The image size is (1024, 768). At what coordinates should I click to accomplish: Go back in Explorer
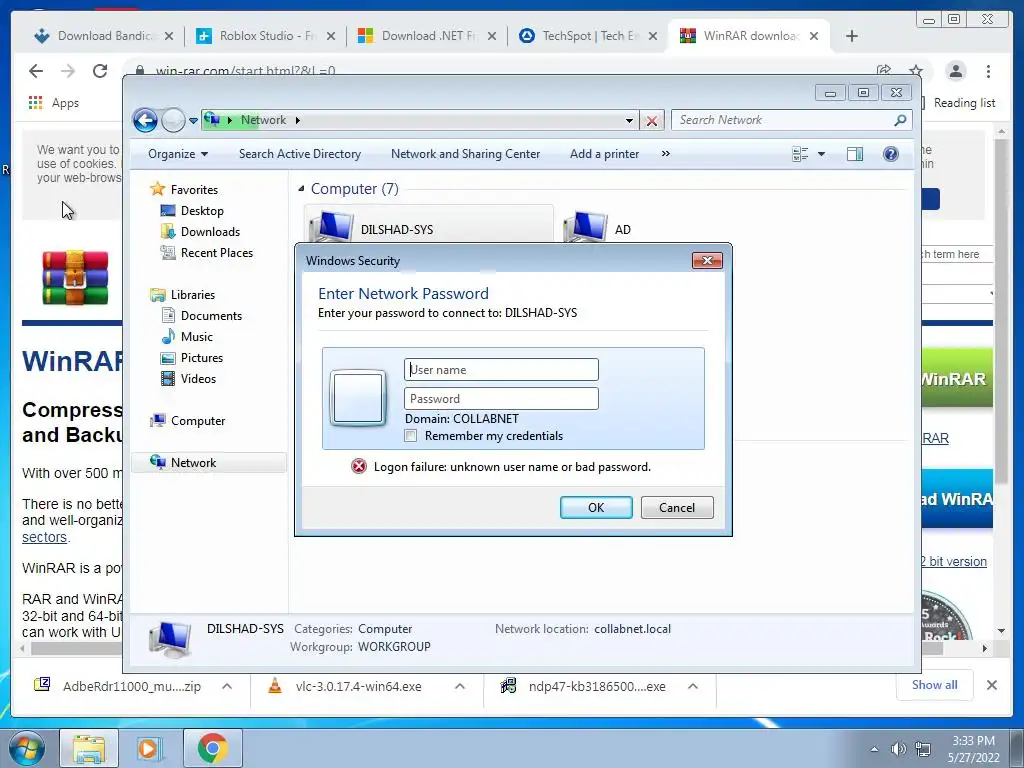[x=145, y=120]
